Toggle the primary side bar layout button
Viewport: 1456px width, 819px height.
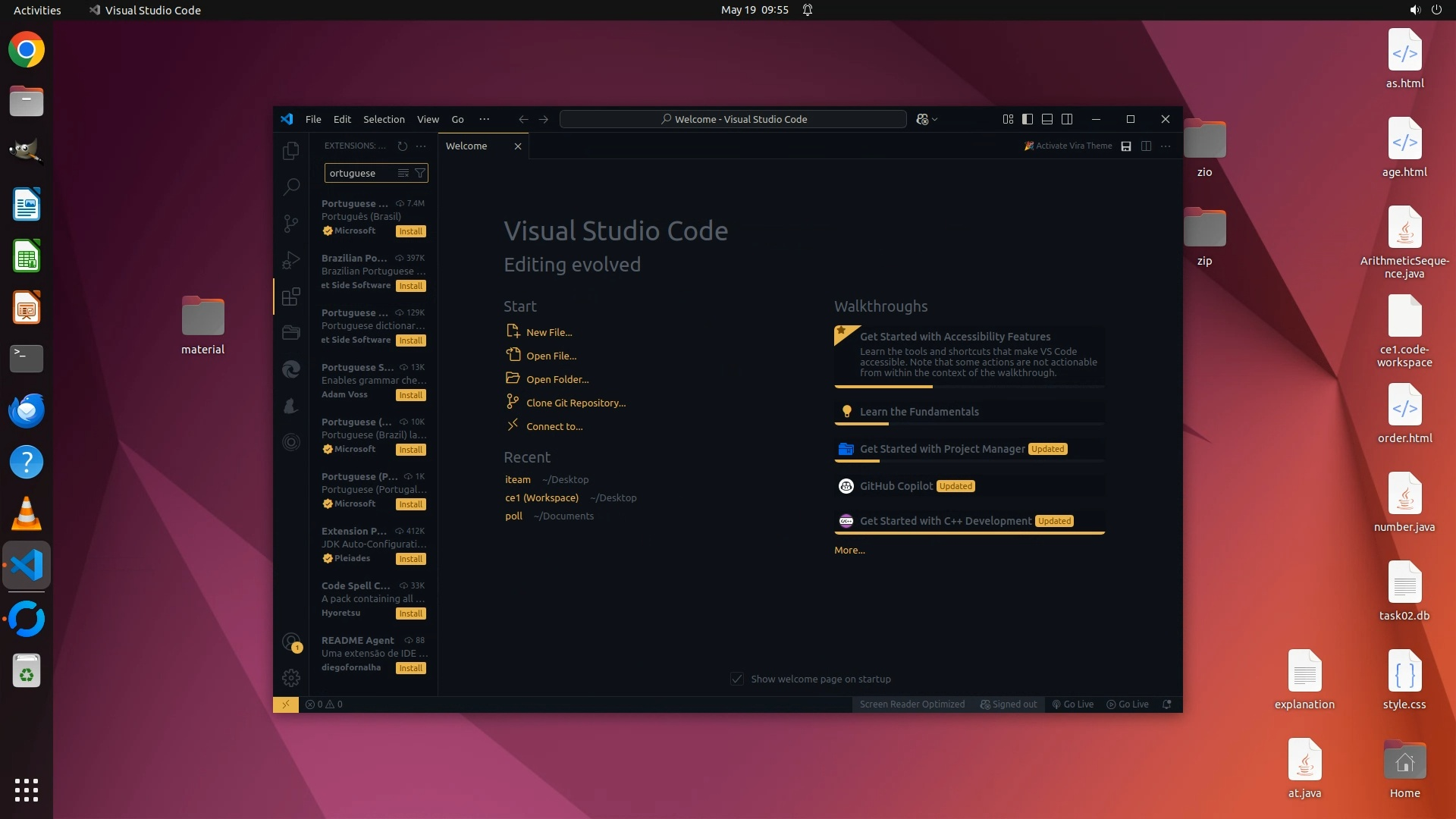click(1028, 119)
